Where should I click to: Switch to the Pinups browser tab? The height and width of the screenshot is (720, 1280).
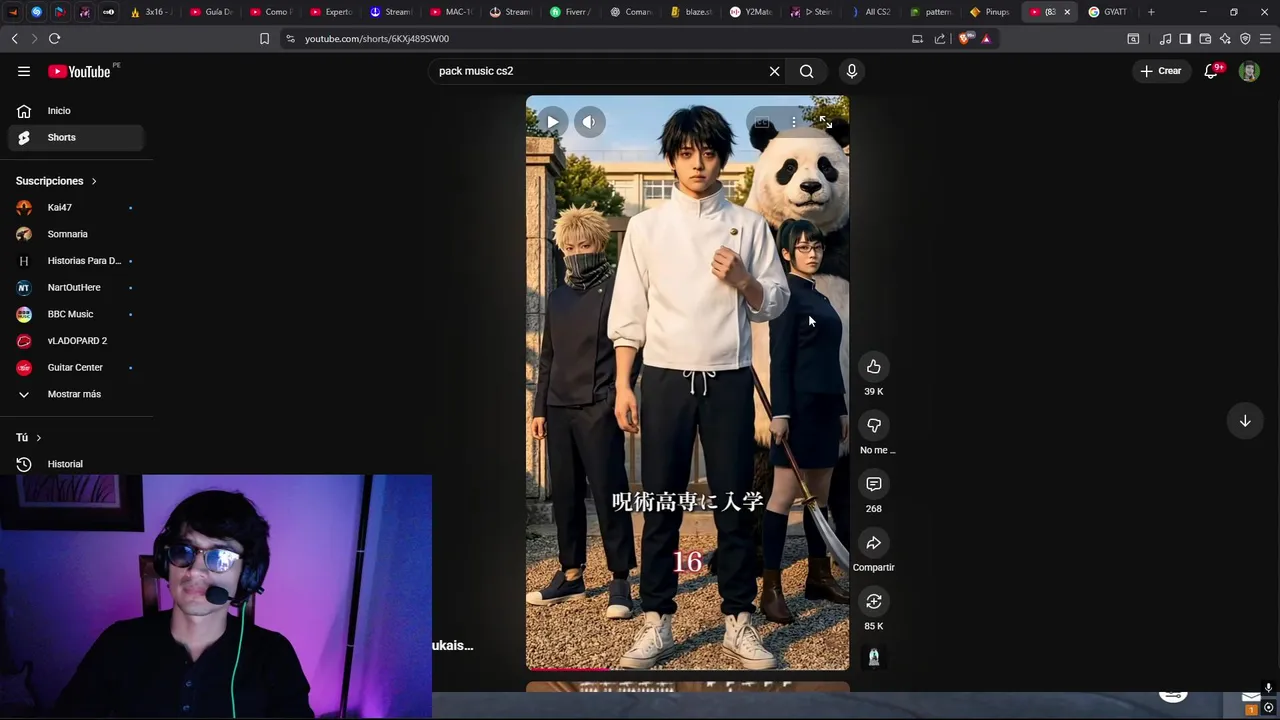(x=989, y=12)
